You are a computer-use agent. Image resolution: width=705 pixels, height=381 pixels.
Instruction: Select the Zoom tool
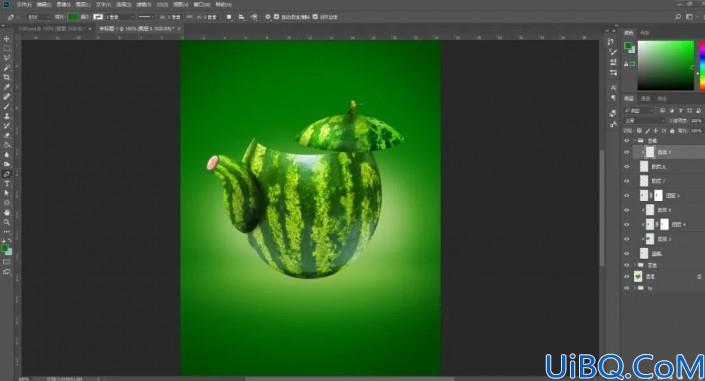click(6, 222)
